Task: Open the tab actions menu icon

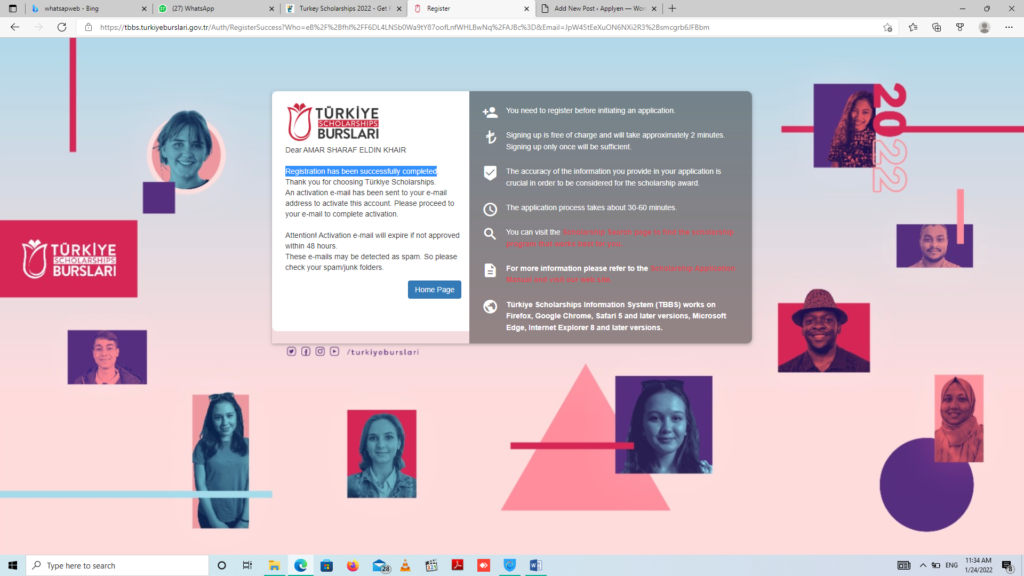Action: (x=12, y=8)
